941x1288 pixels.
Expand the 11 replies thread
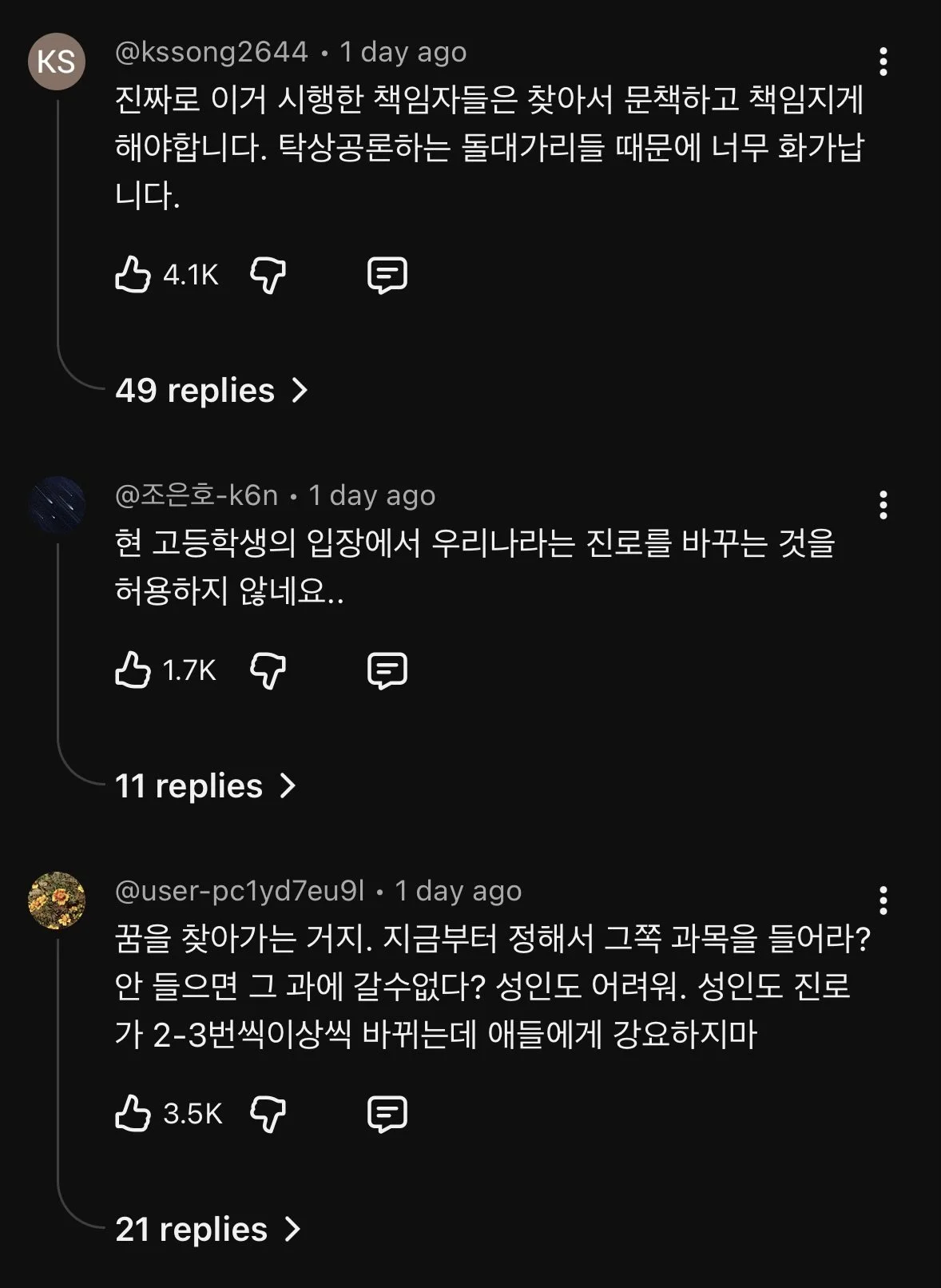[x=206, y=786]
